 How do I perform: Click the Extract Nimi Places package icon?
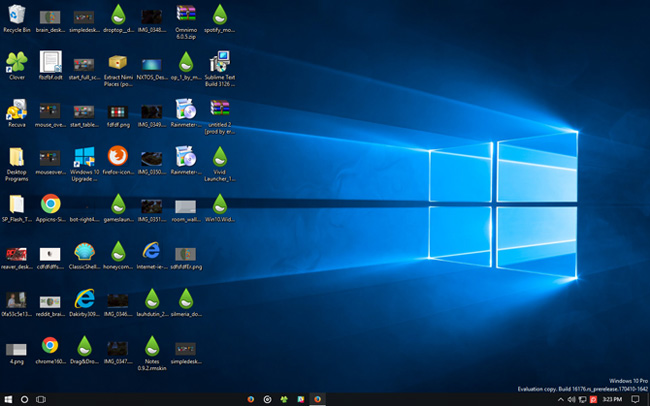point(118,61)
